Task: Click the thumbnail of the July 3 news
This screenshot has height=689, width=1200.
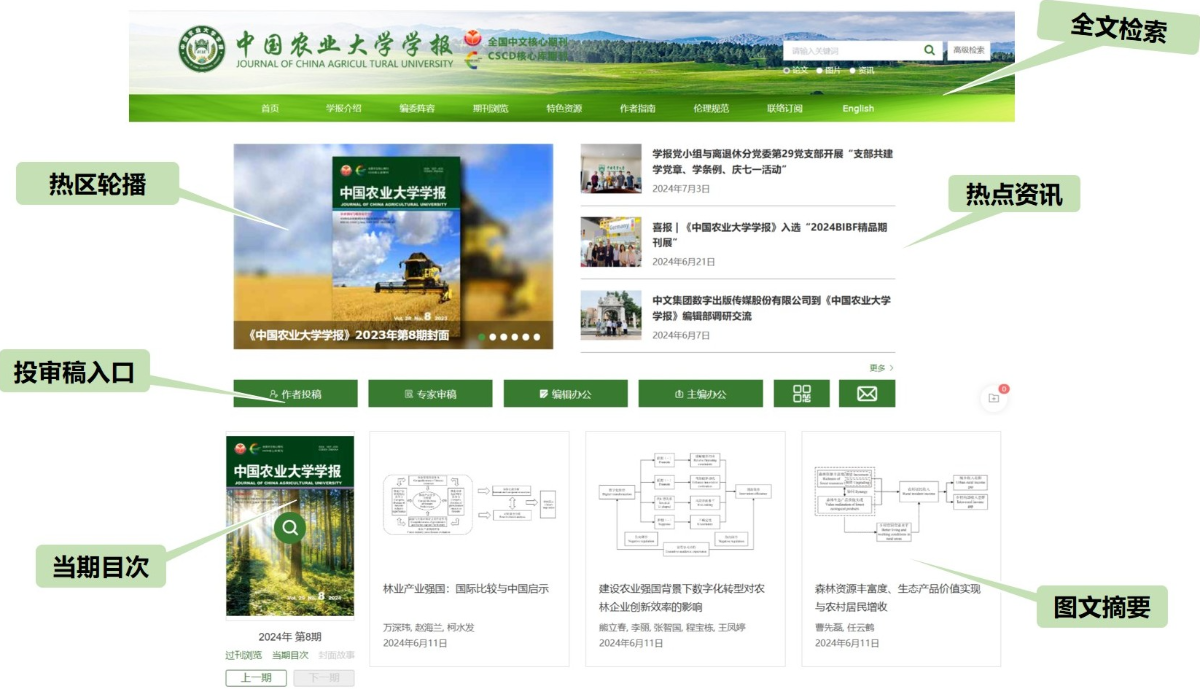Action: [611, 168]
